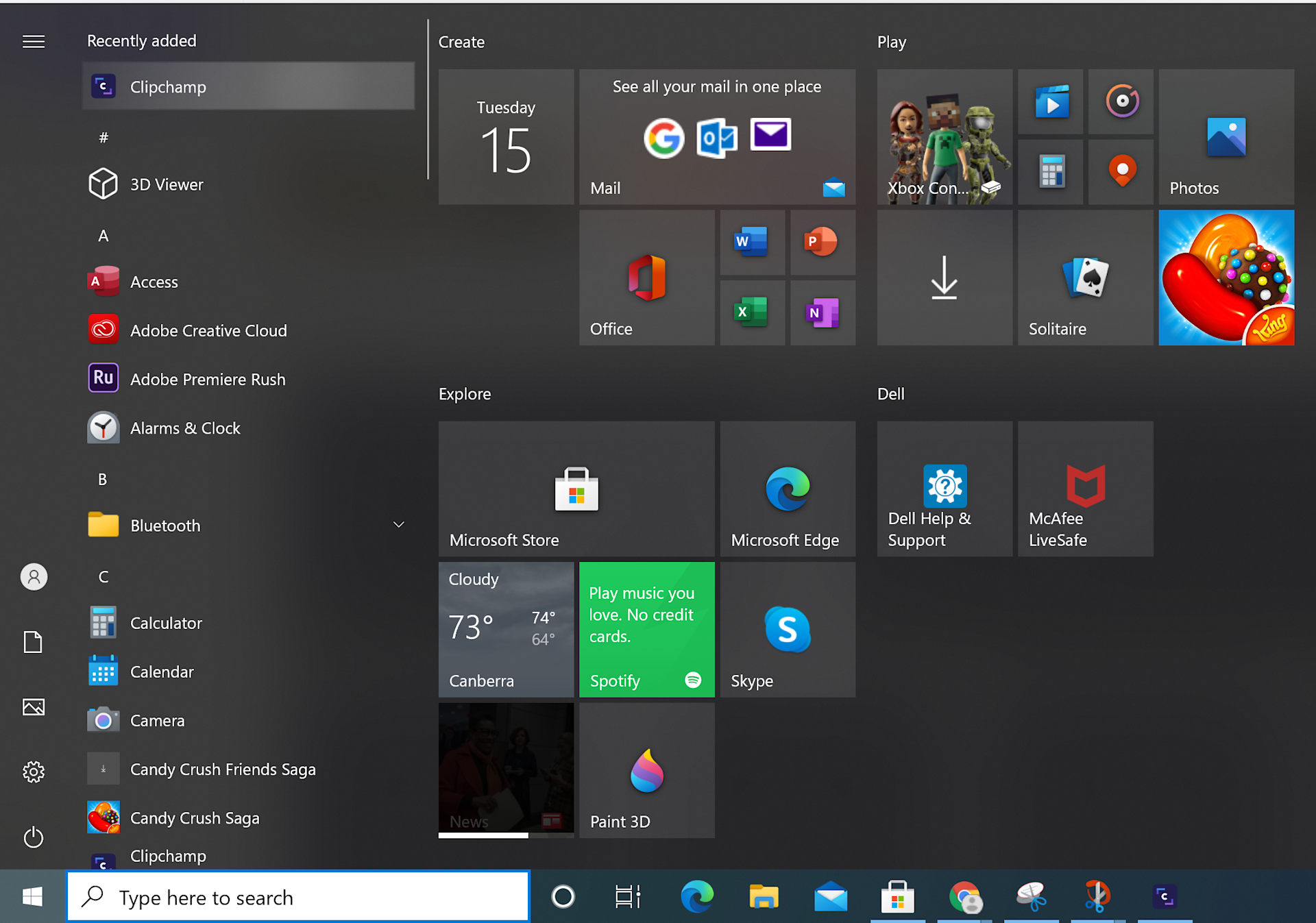The image size is (1316, 923).
Task: Open the Excel small tile
Action: pos(752,312)
